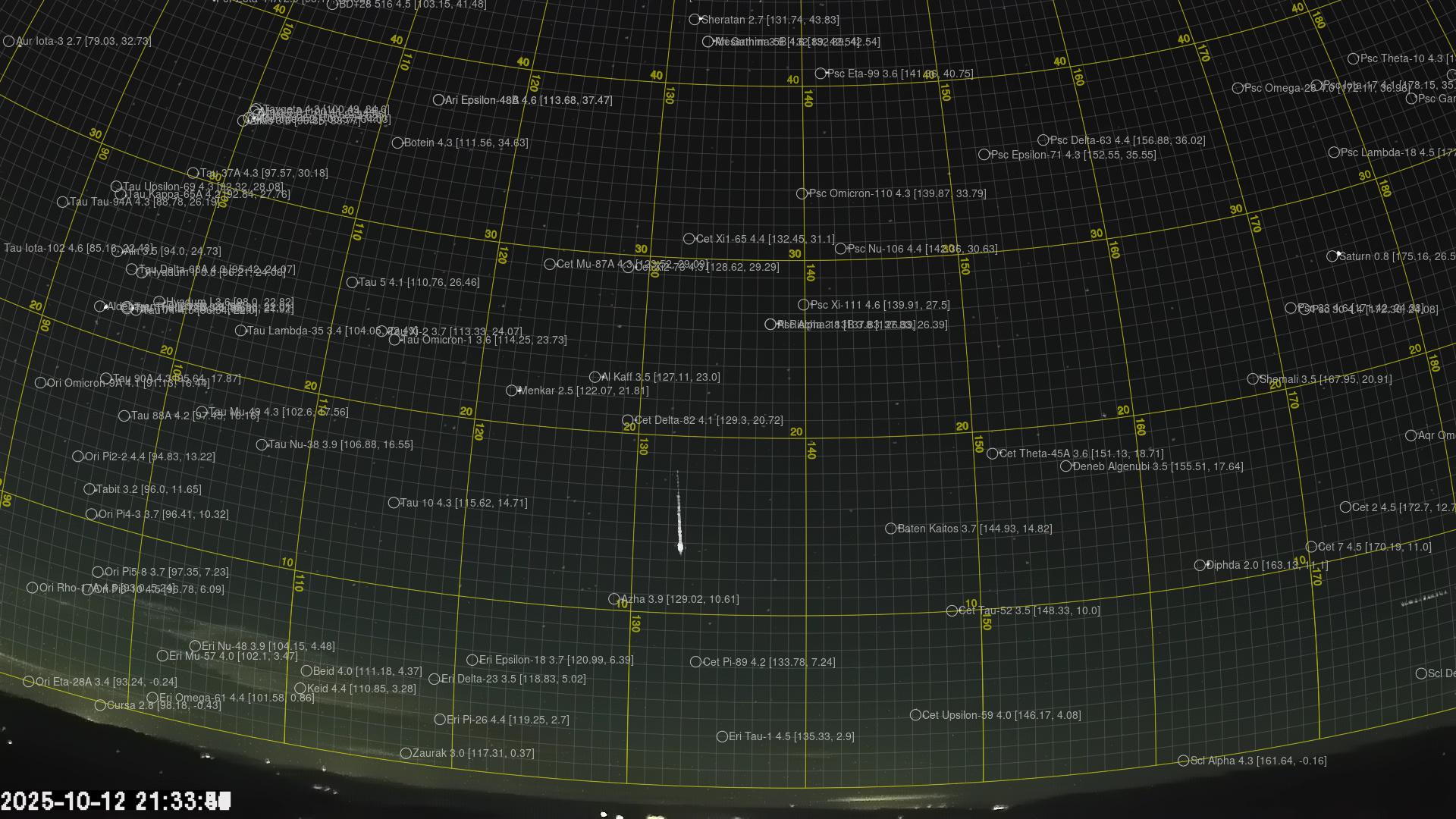The width and height of the screenshot is (1456, 819).
Task: Select the Azha star marker circle
Action: (x=613, y=599)
